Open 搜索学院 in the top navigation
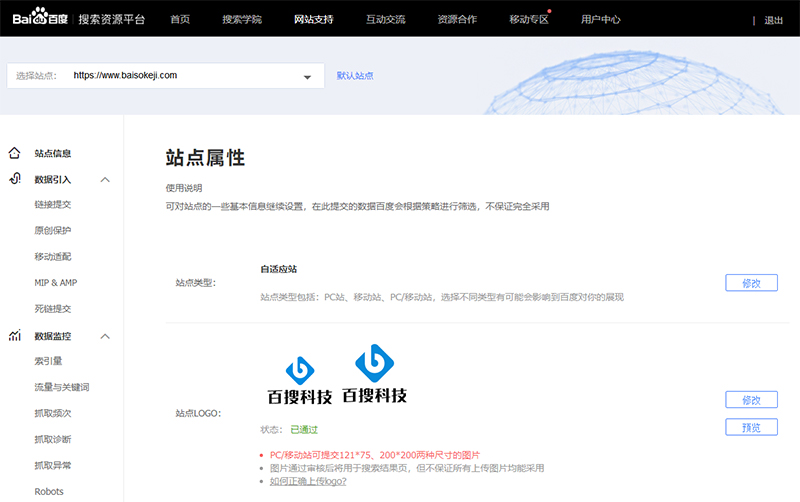Image resolution: width=800 pixels, height=502 pixels. point(242,19)
